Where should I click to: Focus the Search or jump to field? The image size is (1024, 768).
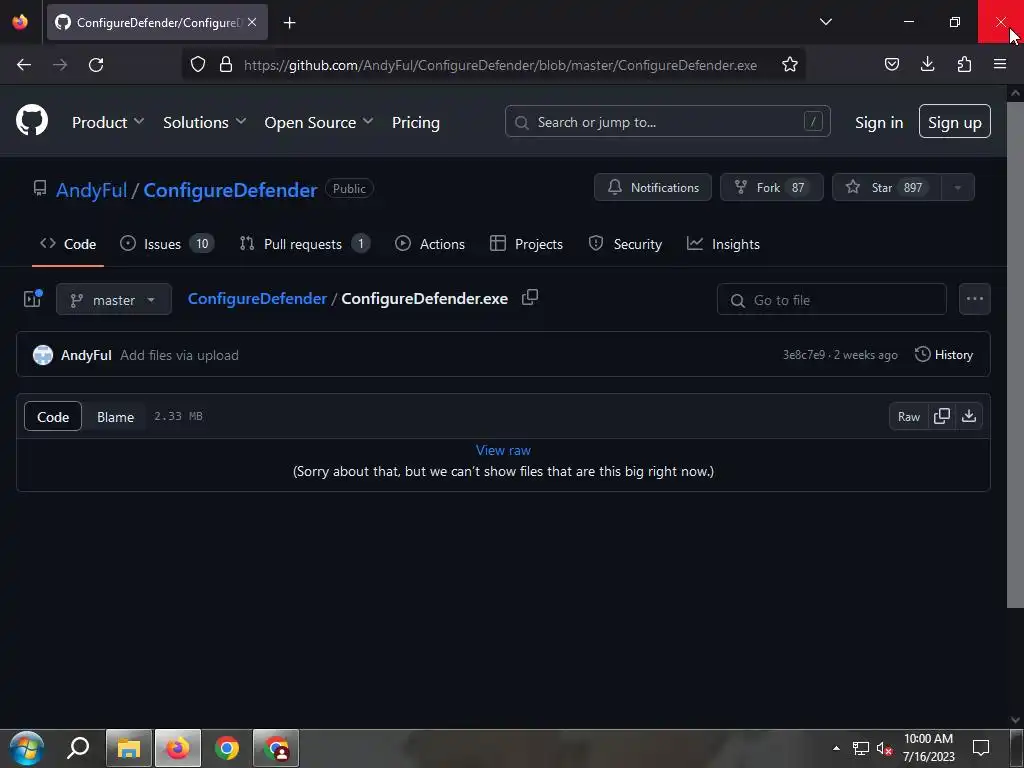[x=667, y=121]
